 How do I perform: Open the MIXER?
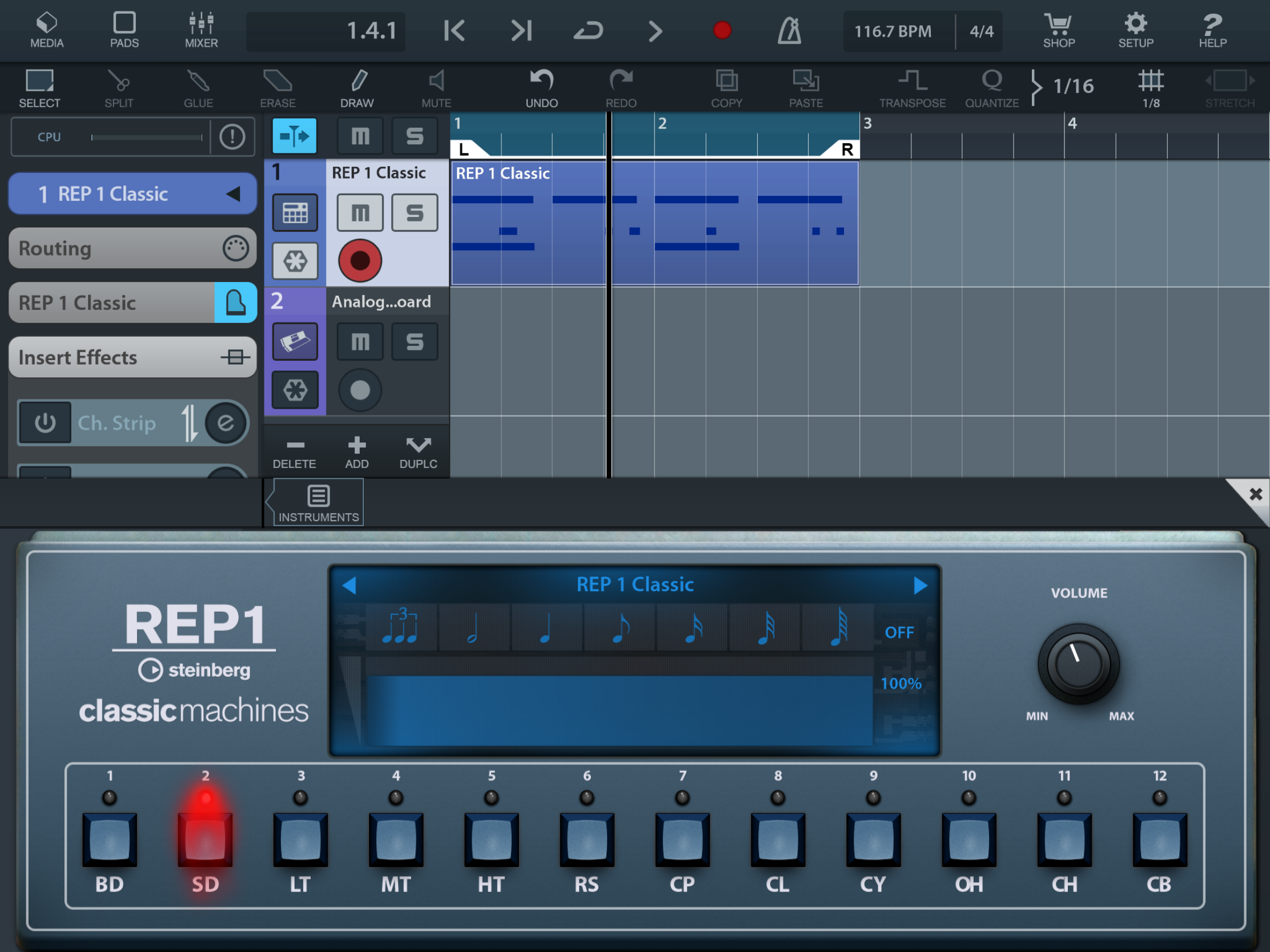[201, 30]
